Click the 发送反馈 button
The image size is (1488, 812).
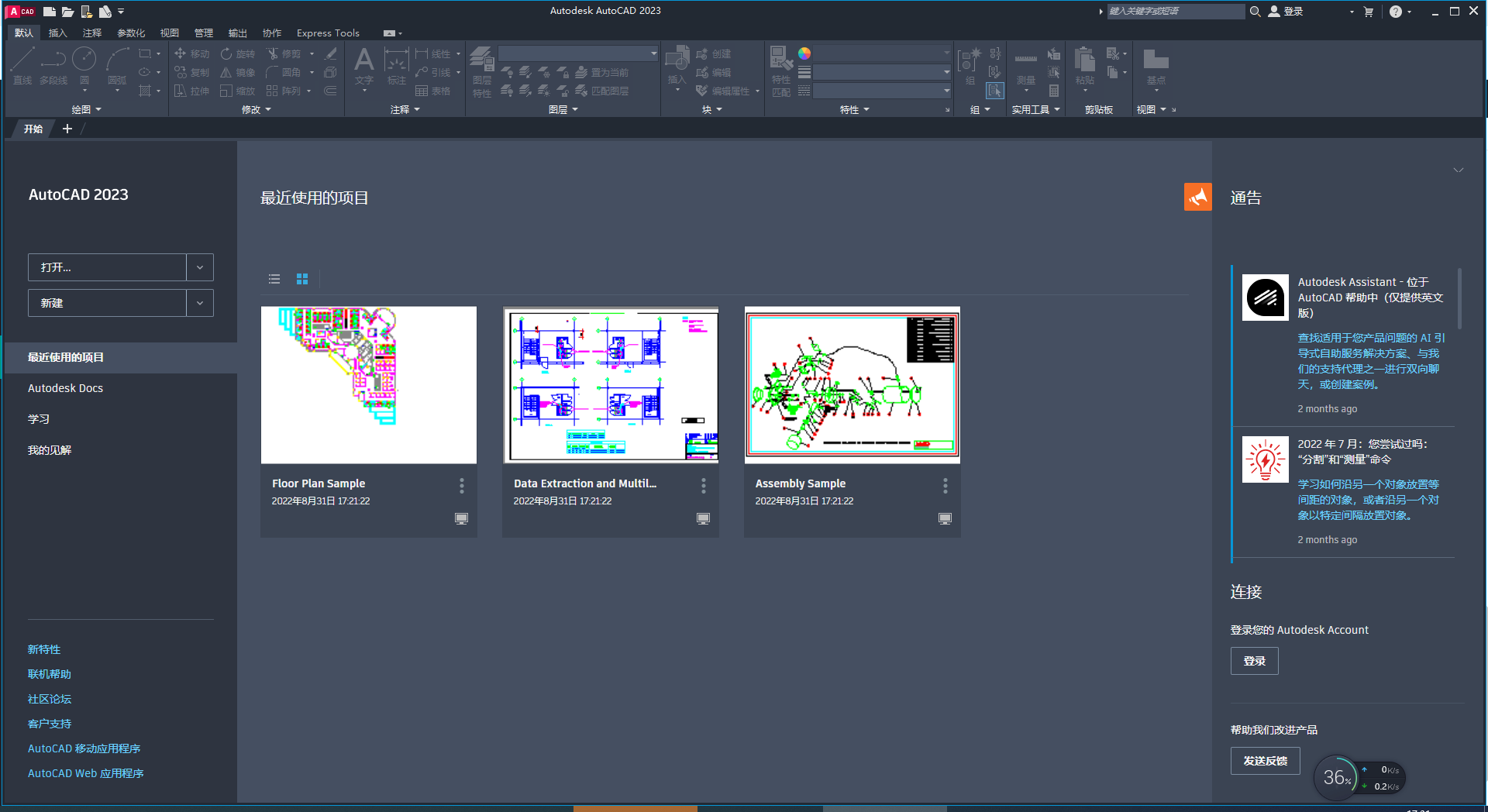(x=1265, y=761)
